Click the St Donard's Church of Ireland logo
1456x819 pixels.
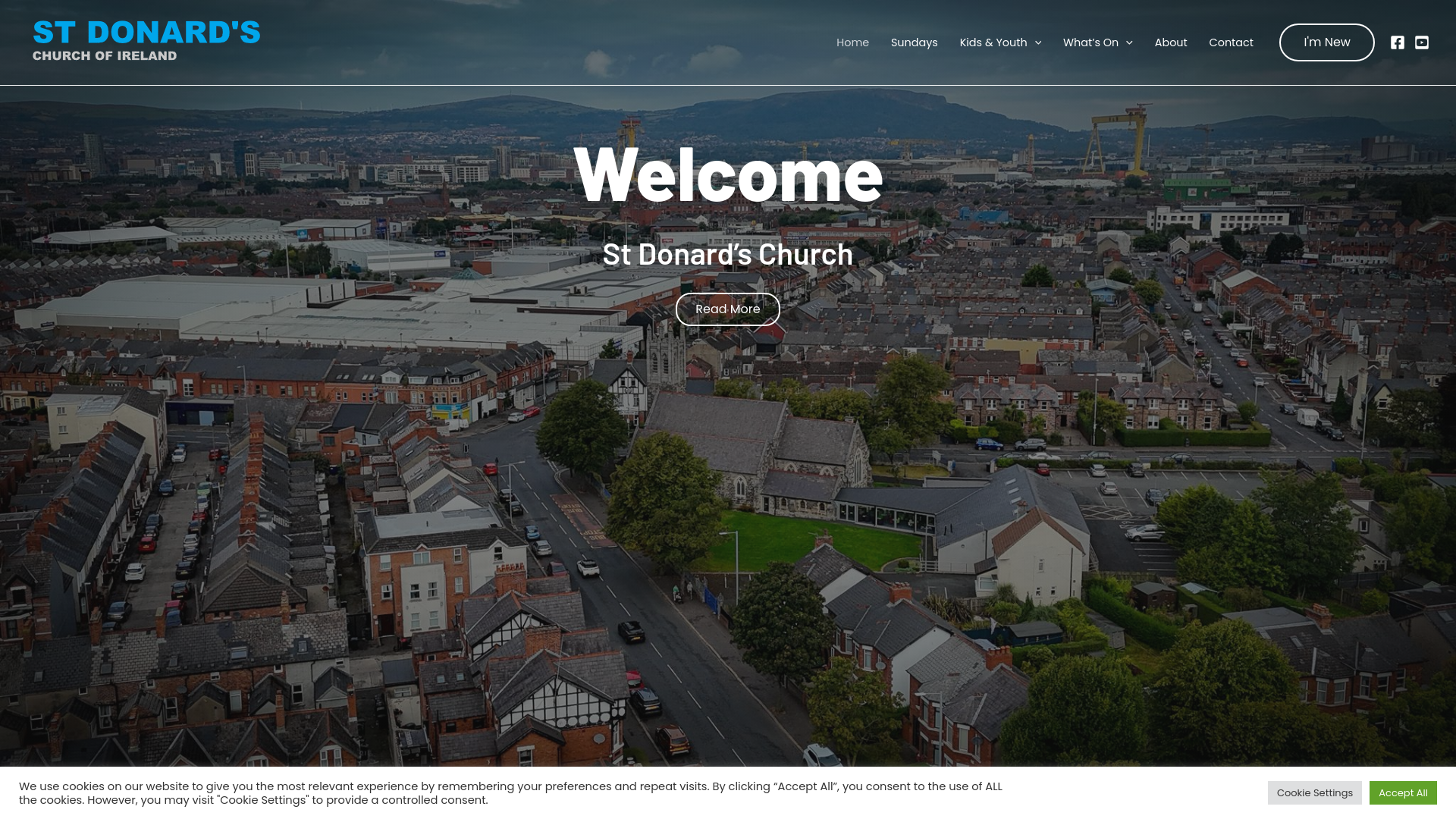(146, 41)
